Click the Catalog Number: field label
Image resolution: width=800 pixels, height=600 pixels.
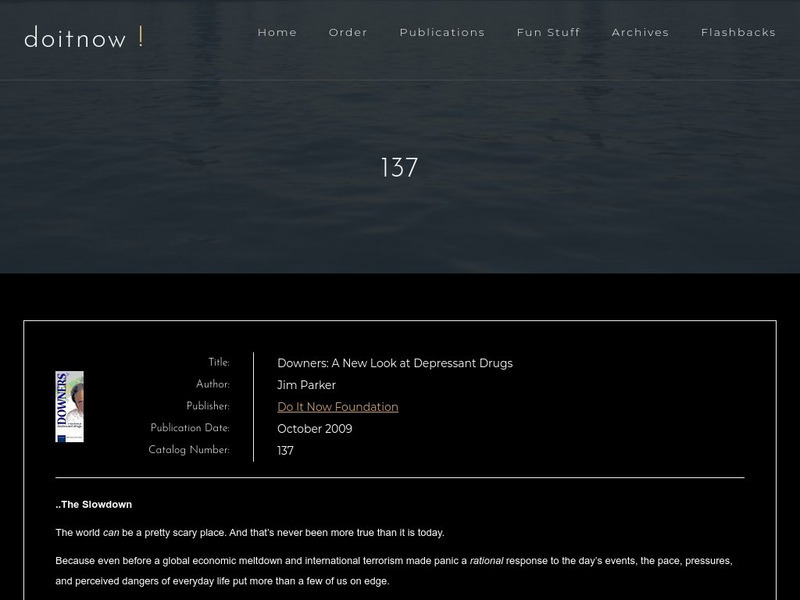point(188,450)
